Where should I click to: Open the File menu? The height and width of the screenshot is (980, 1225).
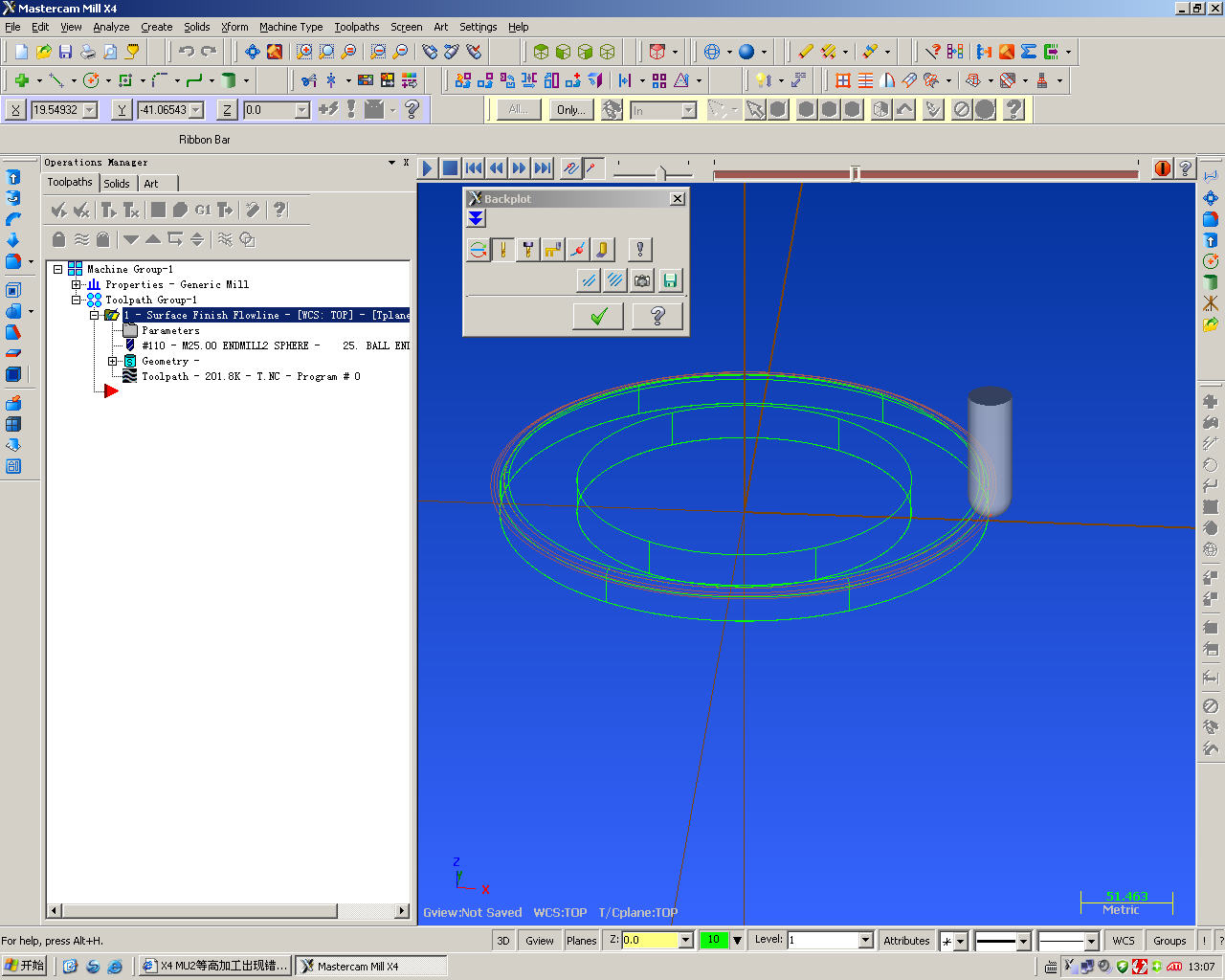pos(12,27)
